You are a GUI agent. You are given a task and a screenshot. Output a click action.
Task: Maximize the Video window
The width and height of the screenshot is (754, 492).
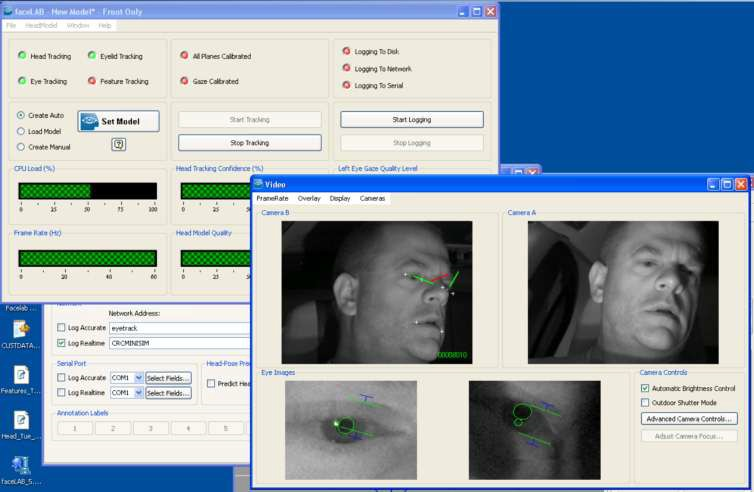(727, 184)
